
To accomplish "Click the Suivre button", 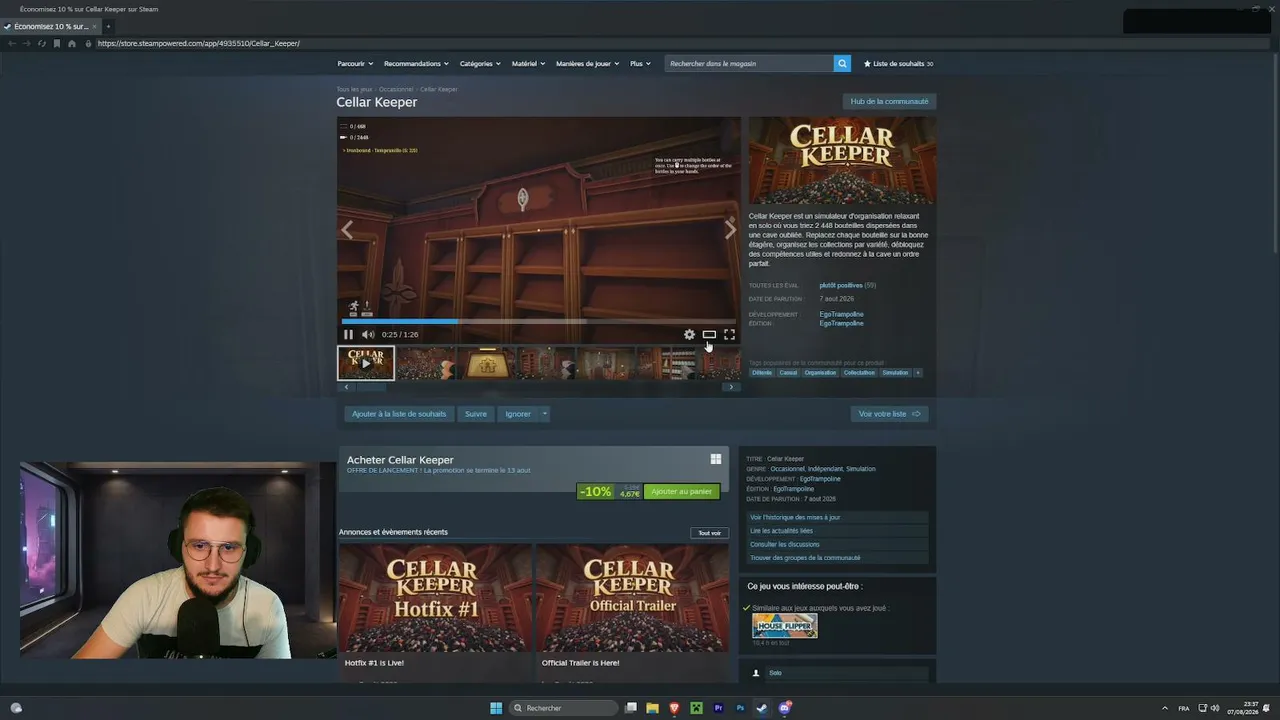I will coord(476,414).
